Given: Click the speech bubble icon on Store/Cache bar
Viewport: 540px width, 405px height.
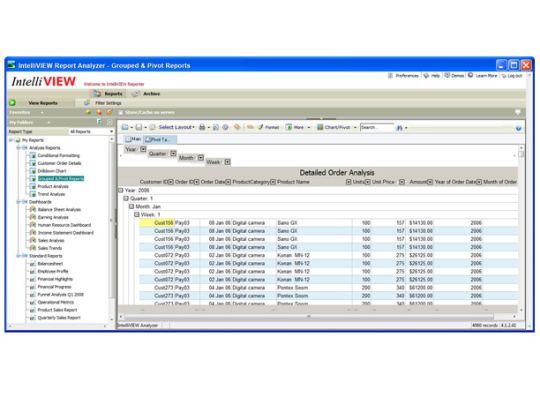Looking at the screenshot, I should pos(517,112).
